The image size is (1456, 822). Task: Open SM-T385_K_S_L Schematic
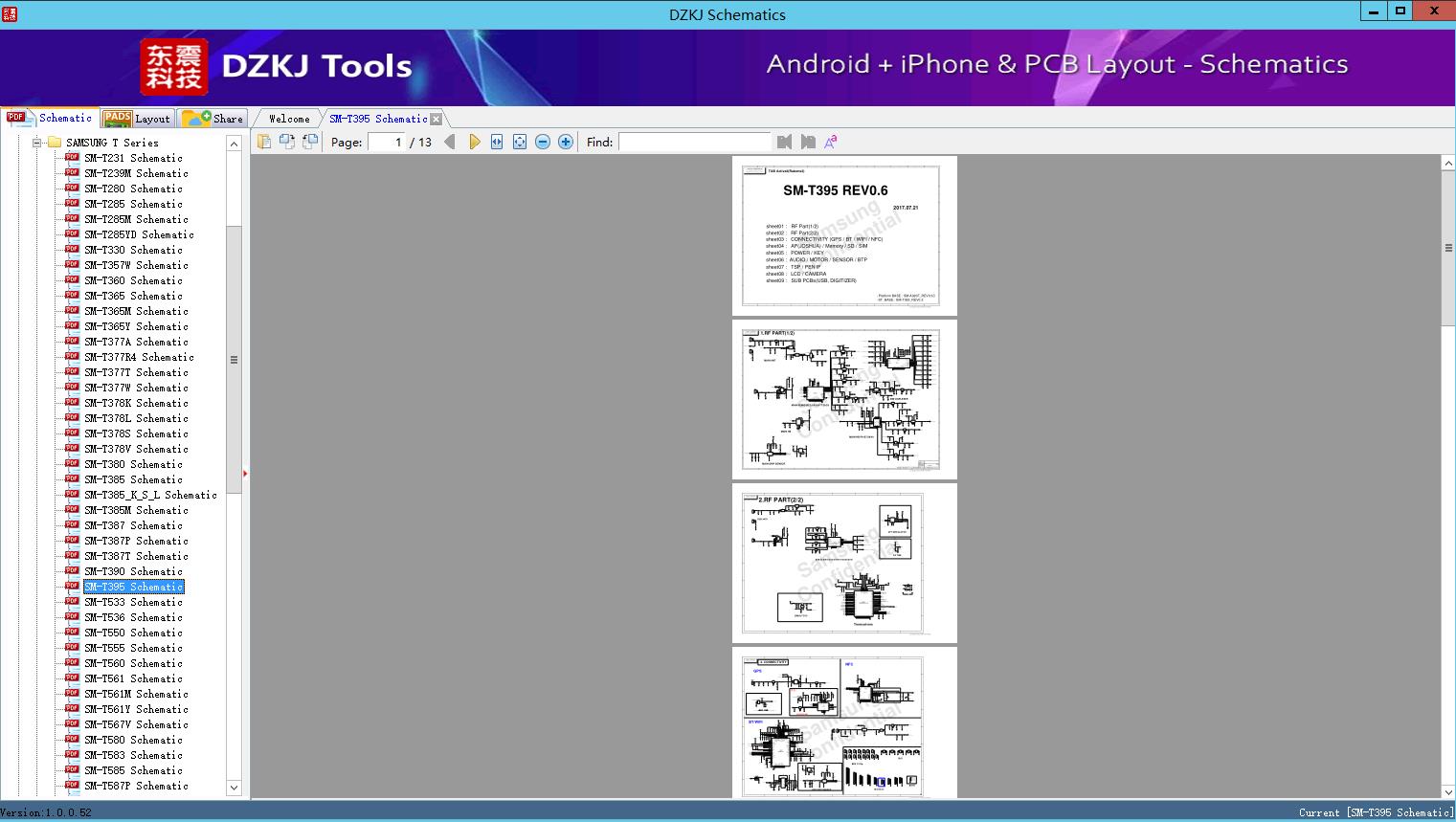pyautogui.click(x=150, y=495)
